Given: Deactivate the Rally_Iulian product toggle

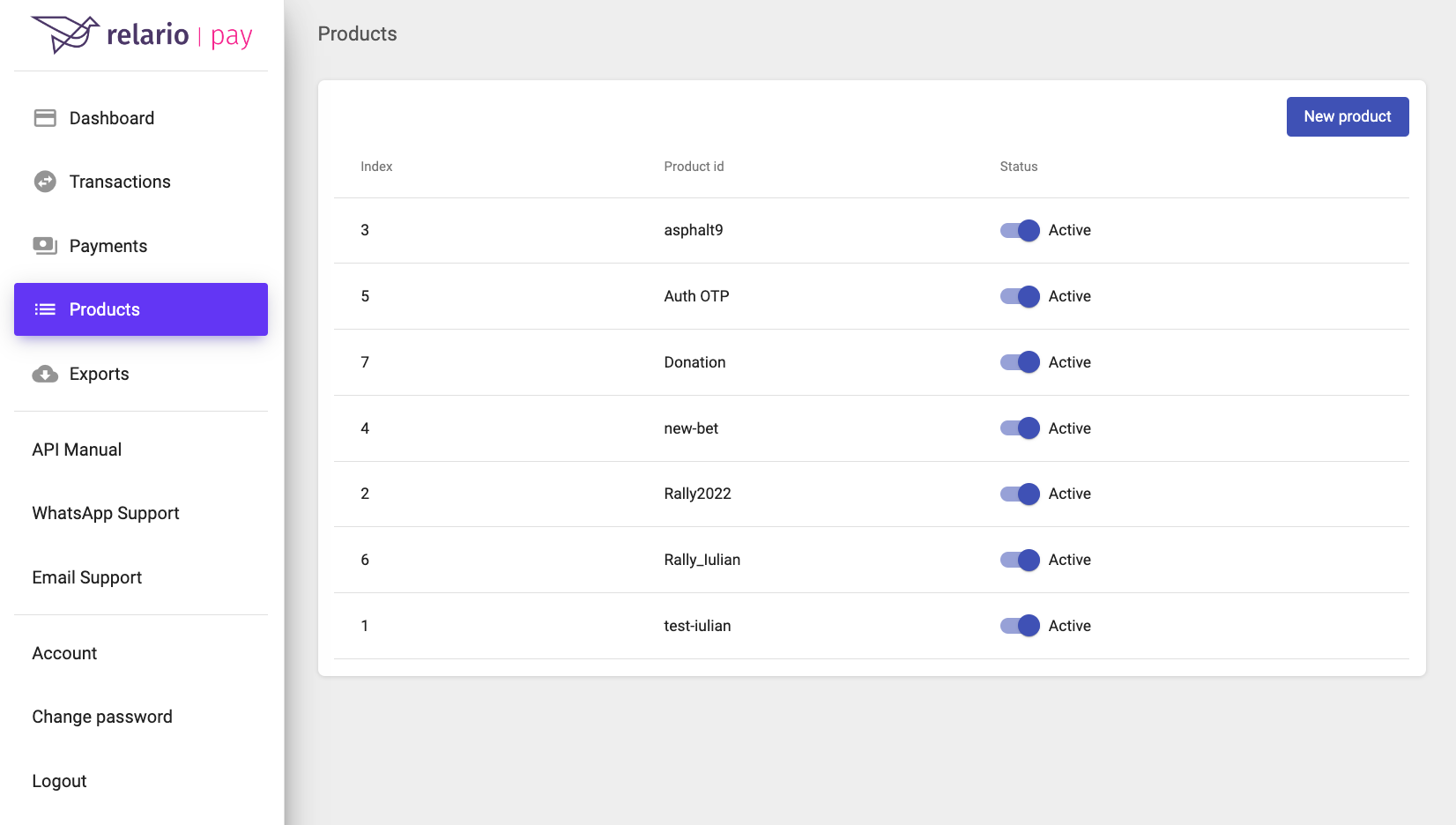Looking at the screenshot, I should pyautogui.click(x=1020, y=560).
